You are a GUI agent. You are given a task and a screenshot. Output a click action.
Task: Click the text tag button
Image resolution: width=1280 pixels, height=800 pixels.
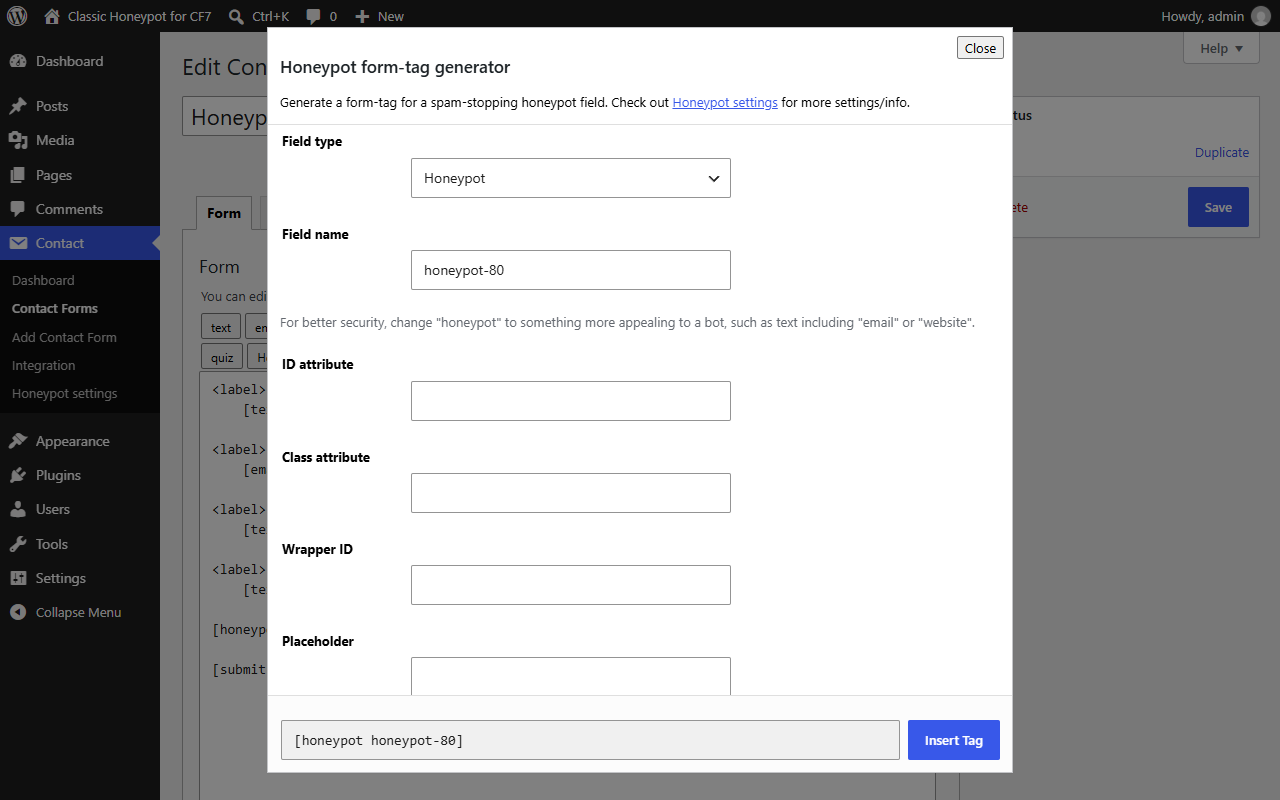[x=221, y=327]
